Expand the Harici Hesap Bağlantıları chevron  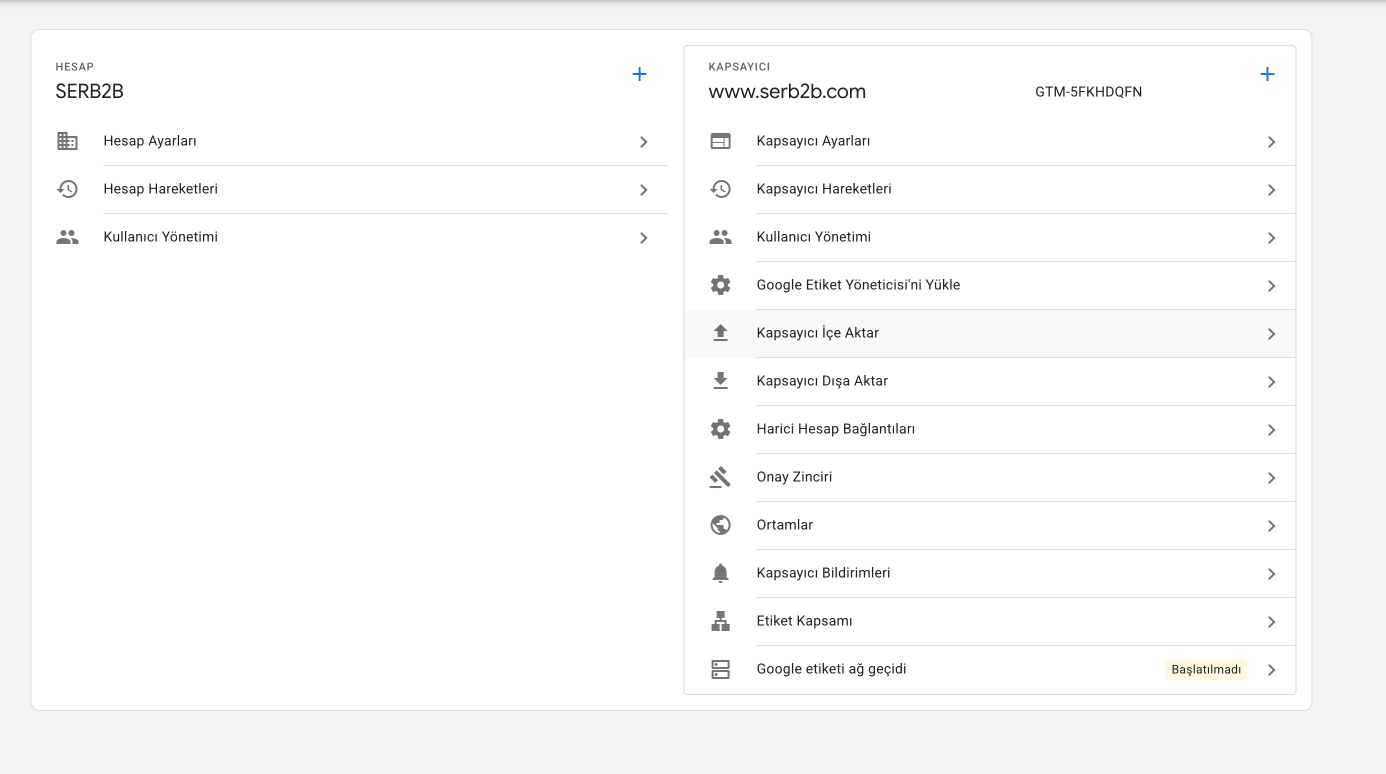click(1271, 430)
